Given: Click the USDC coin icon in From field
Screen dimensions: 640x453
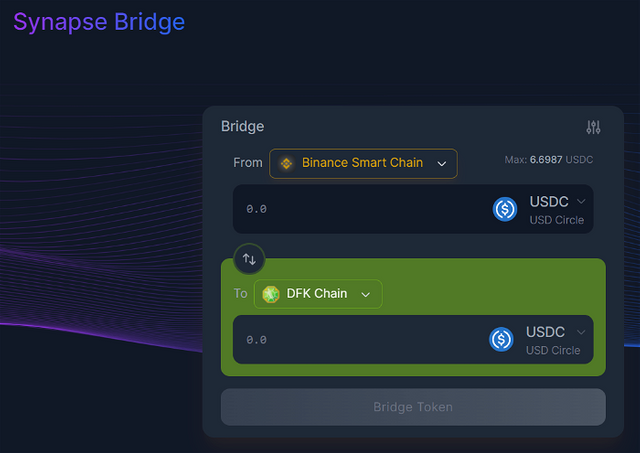Looking at the screenshot, I should tap(505, 209).
